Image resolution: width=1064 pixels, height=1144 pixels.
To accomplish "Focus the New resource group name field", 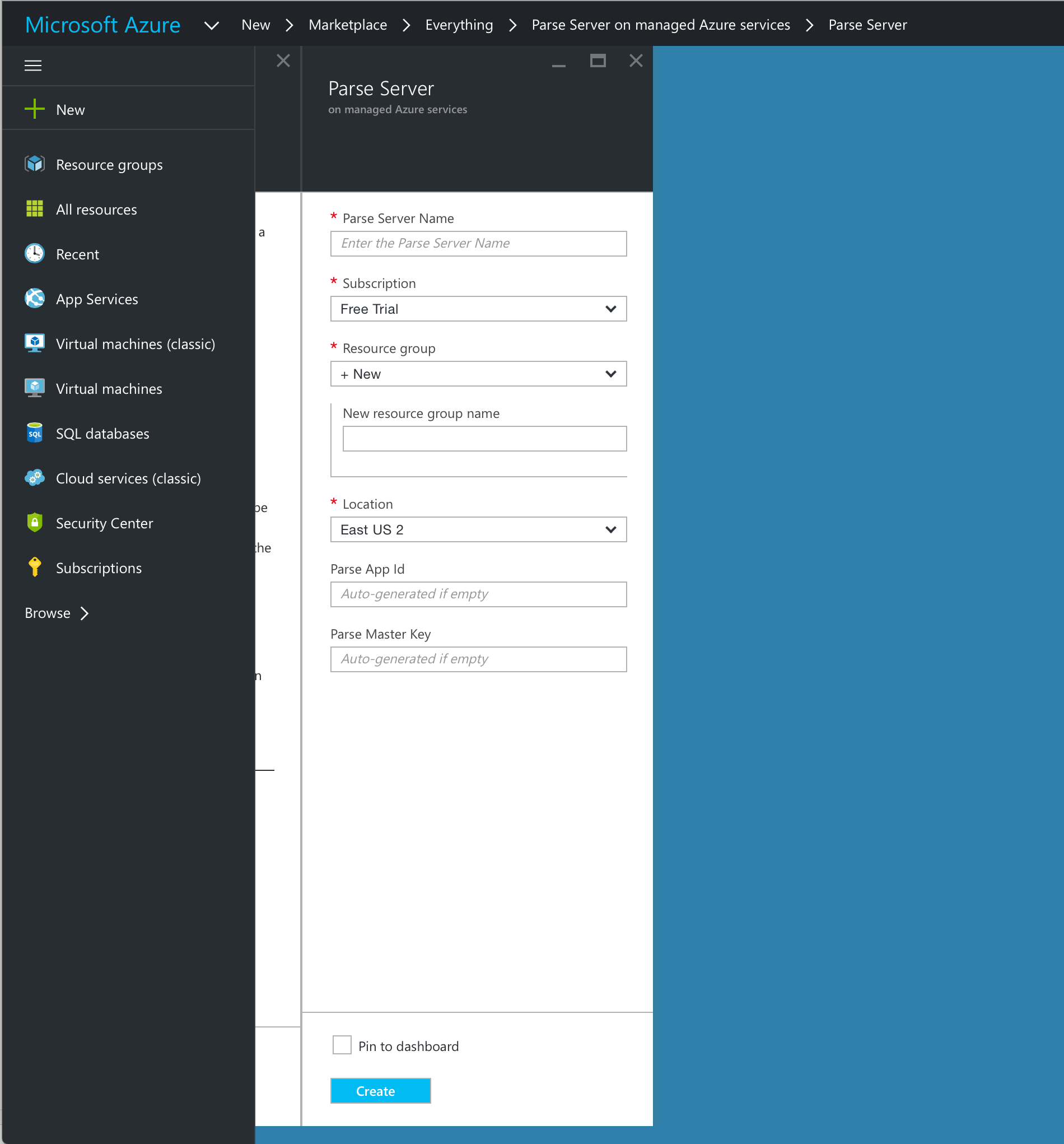I will 484,439.
